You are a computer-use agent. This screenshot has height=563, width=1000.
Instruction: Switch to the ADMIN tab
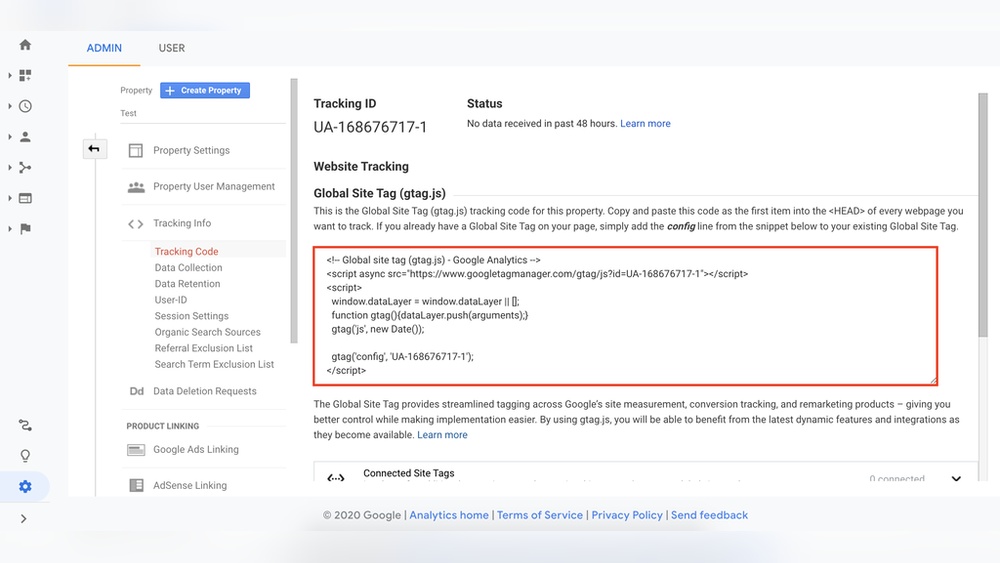[x=104, y=48]
